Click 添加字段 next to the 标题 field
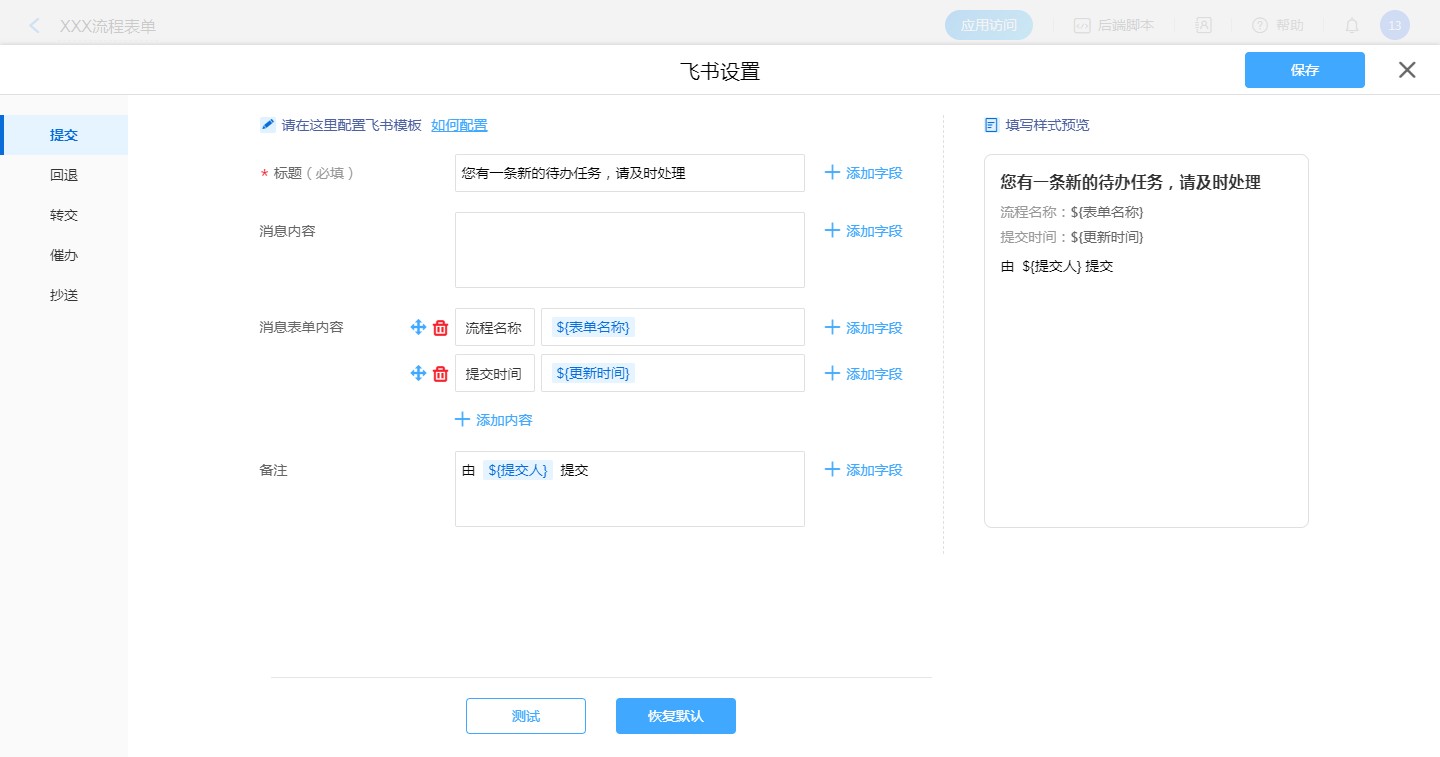 (863, 173)
